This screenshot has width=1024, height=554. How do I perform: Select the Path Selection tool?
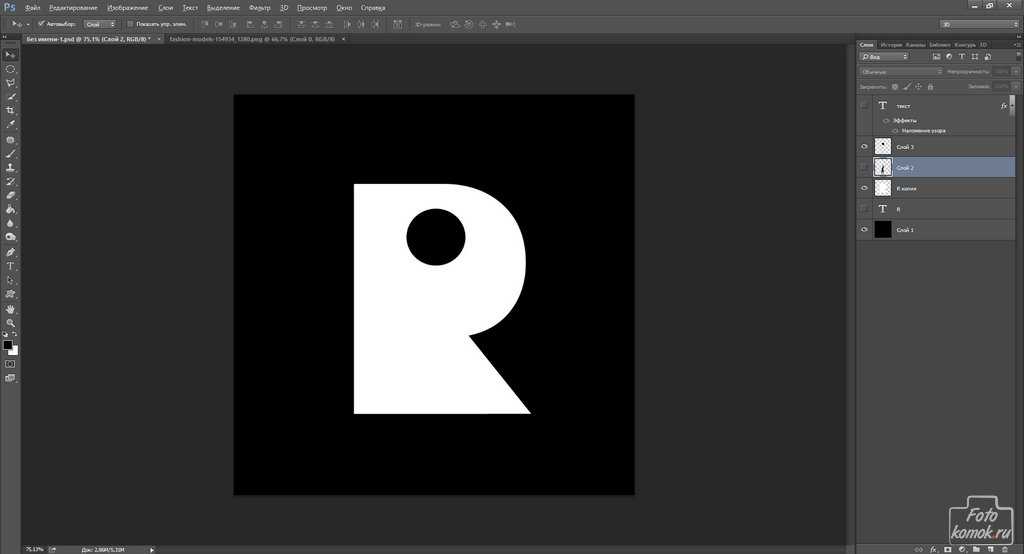tap(10, 280)
